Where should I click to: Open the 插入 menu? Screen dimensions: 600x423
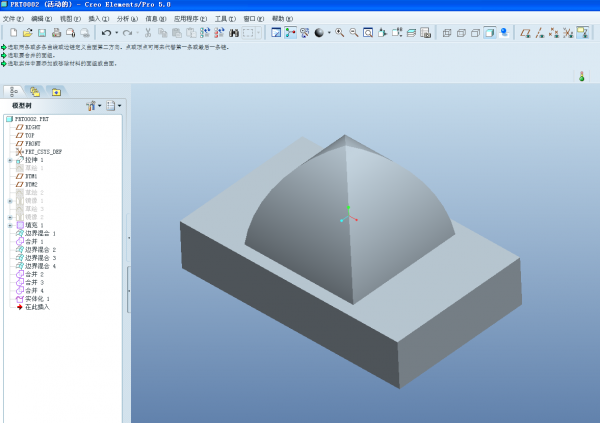(x=99, y=19)
